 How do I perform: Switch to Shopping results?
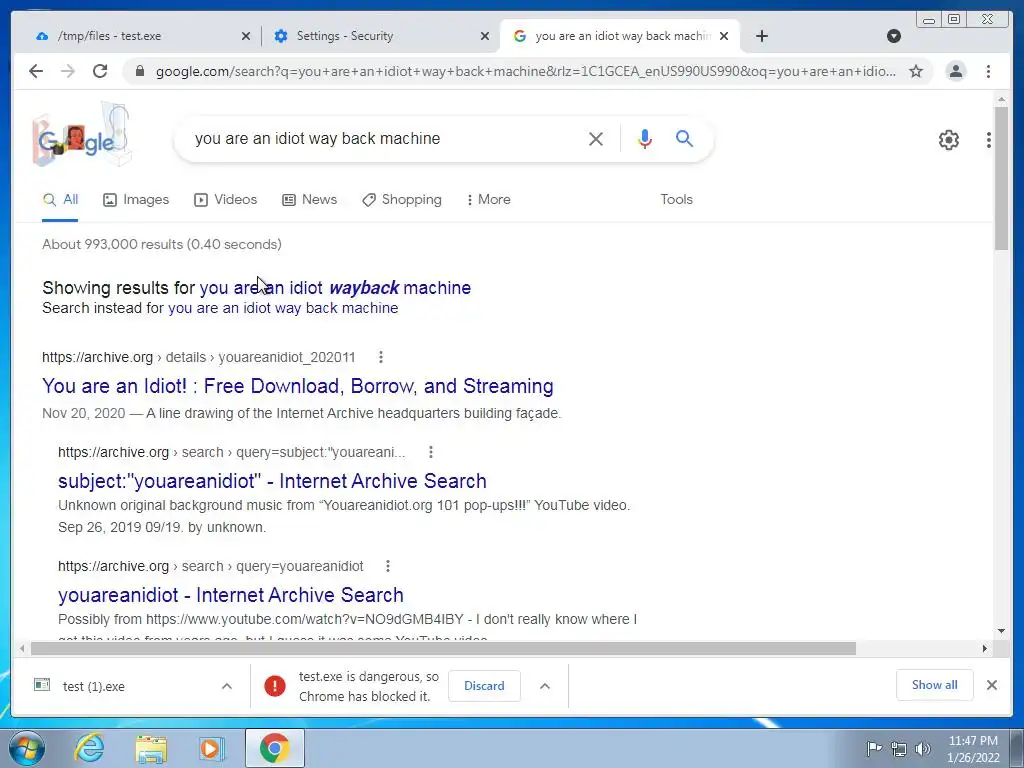(x=402, y=200)
